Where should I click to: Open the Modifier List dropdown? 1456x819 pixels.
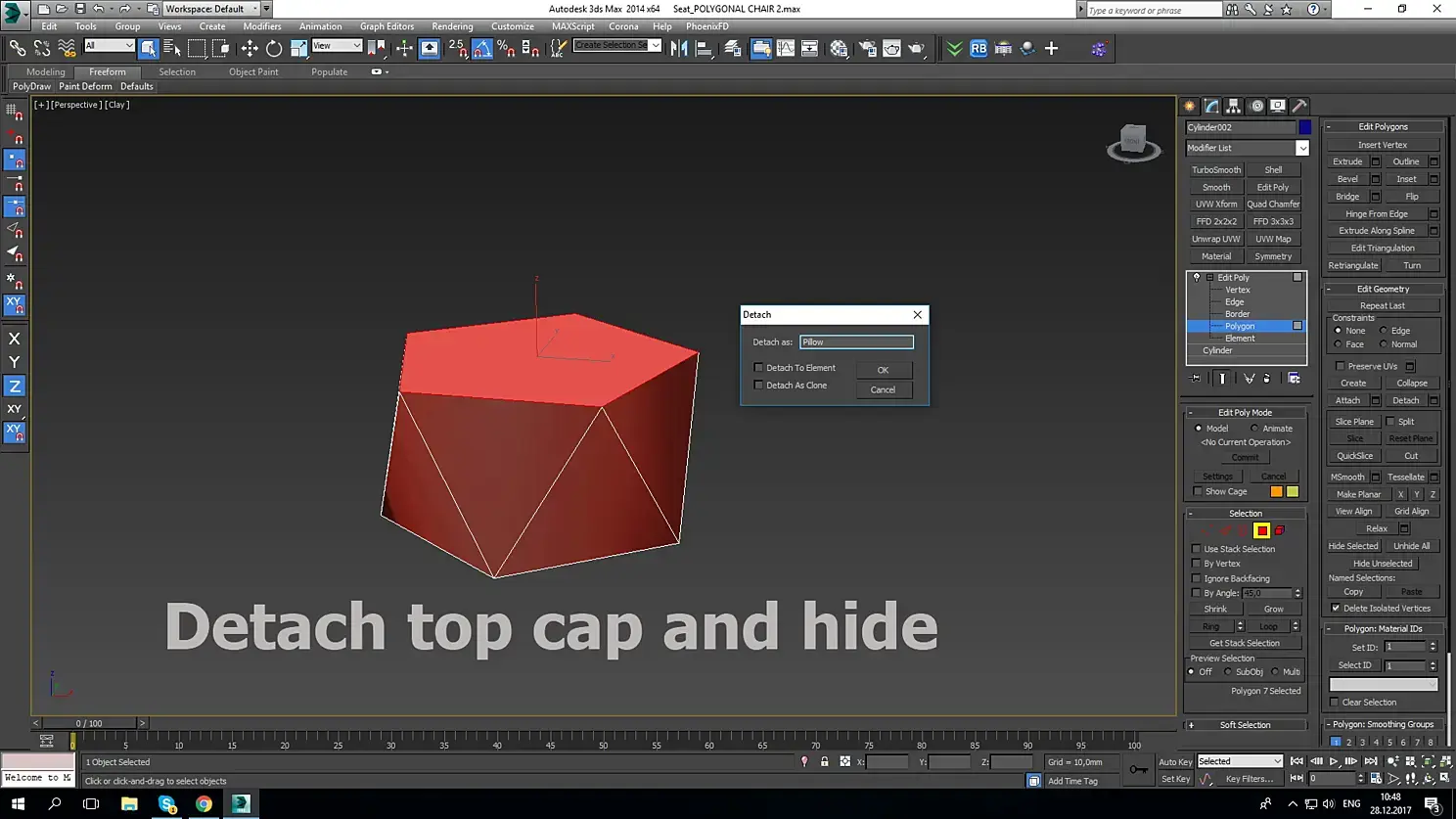[x=1301, y=148]
